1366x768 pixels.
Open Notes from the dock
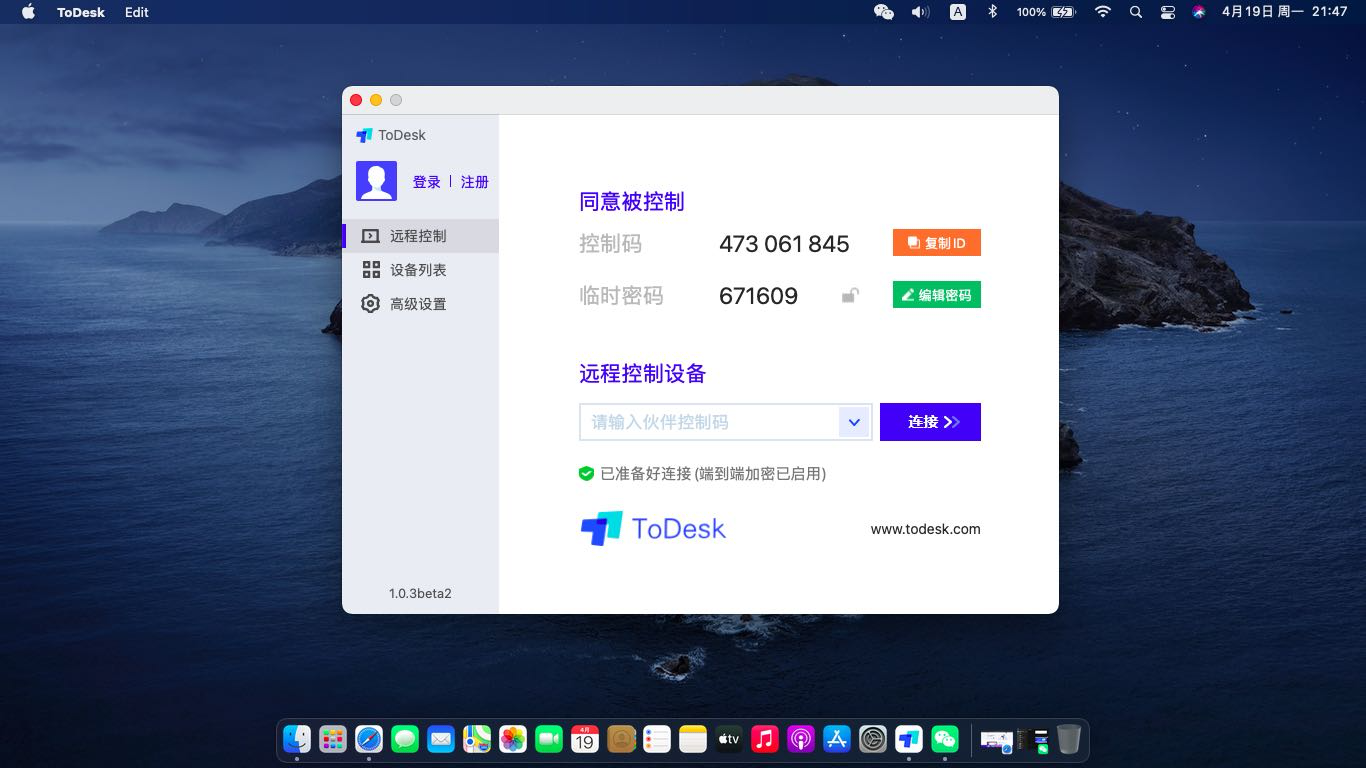click(693, 739)
